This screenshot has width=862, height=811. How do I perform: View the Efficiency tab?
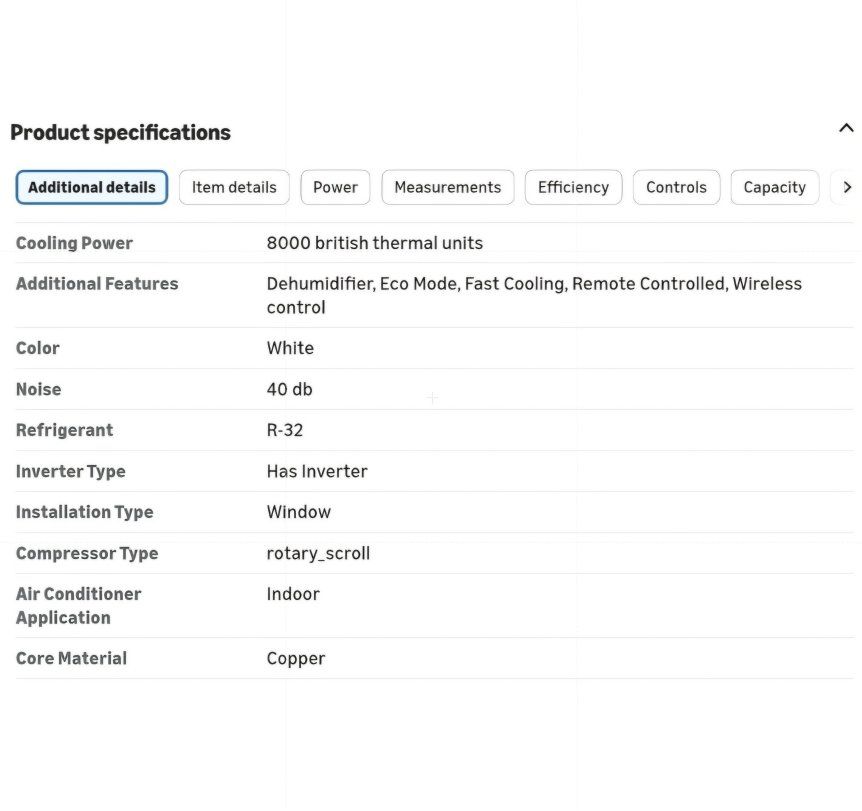(573, 187)
